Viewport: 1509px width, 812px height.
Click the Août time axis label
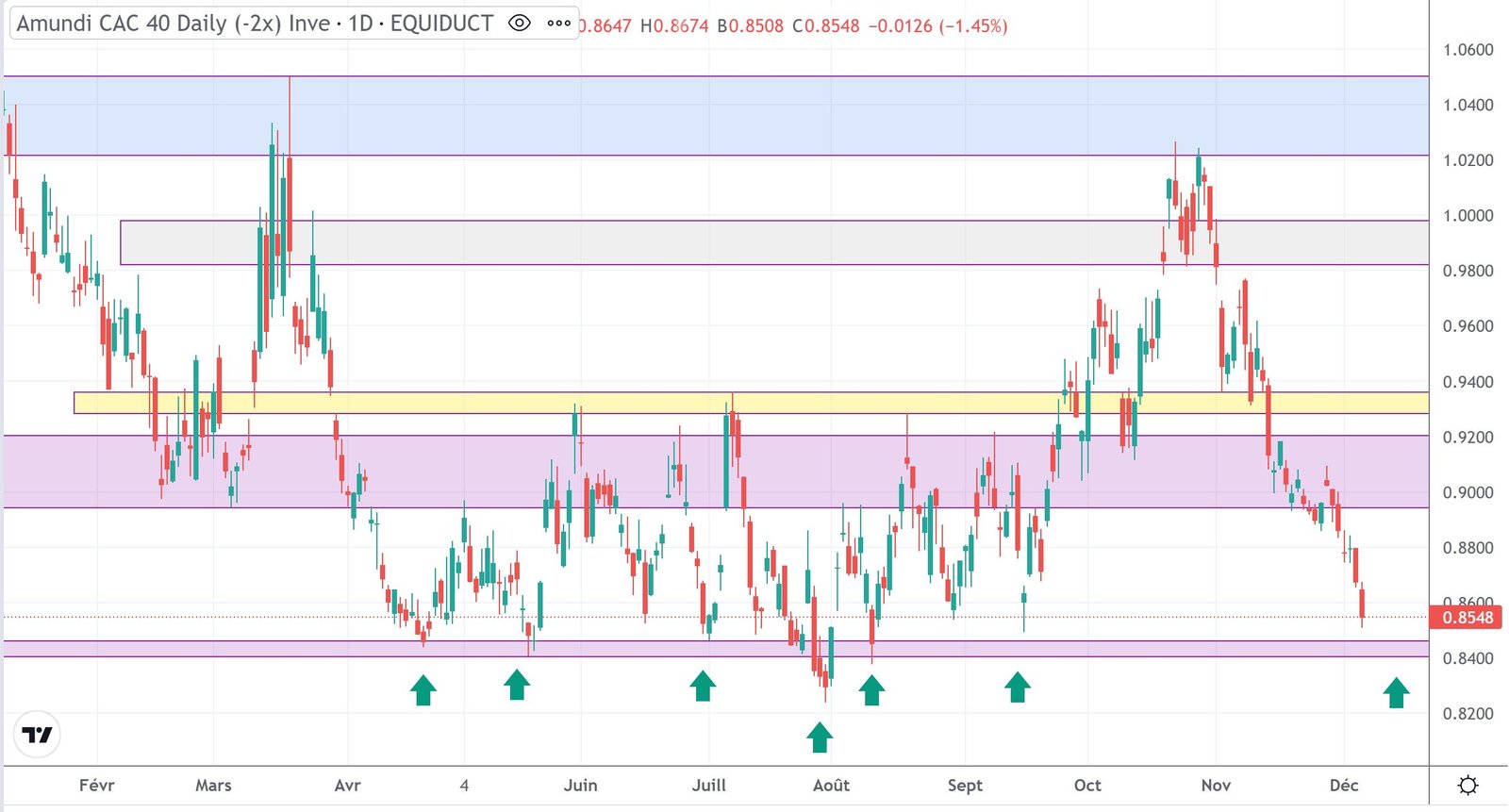pyautogui.click(x=831, y=786)
